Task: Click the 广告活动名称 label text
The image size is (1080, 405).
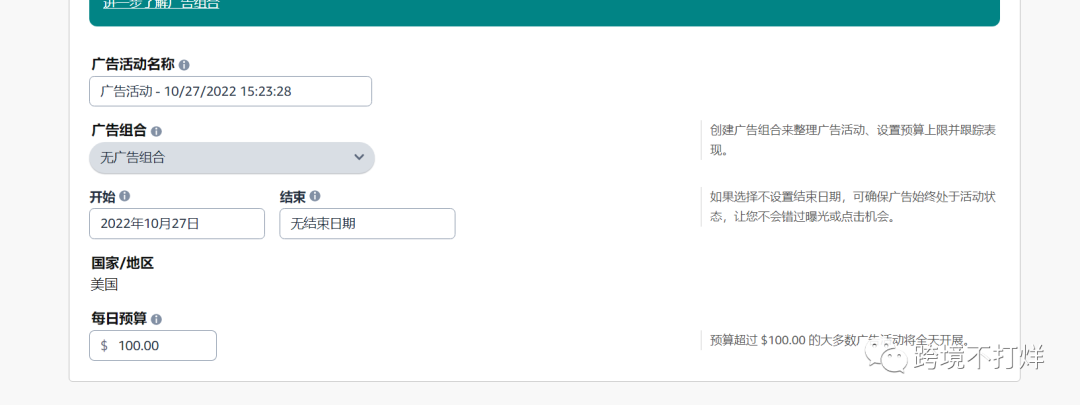Action: click(132, 64)
